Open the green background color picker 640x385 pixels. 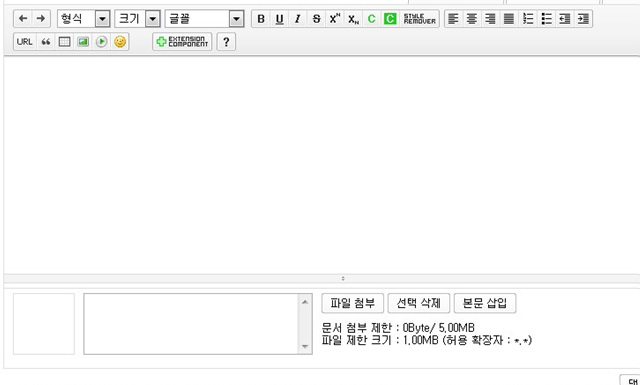[390, 19]
